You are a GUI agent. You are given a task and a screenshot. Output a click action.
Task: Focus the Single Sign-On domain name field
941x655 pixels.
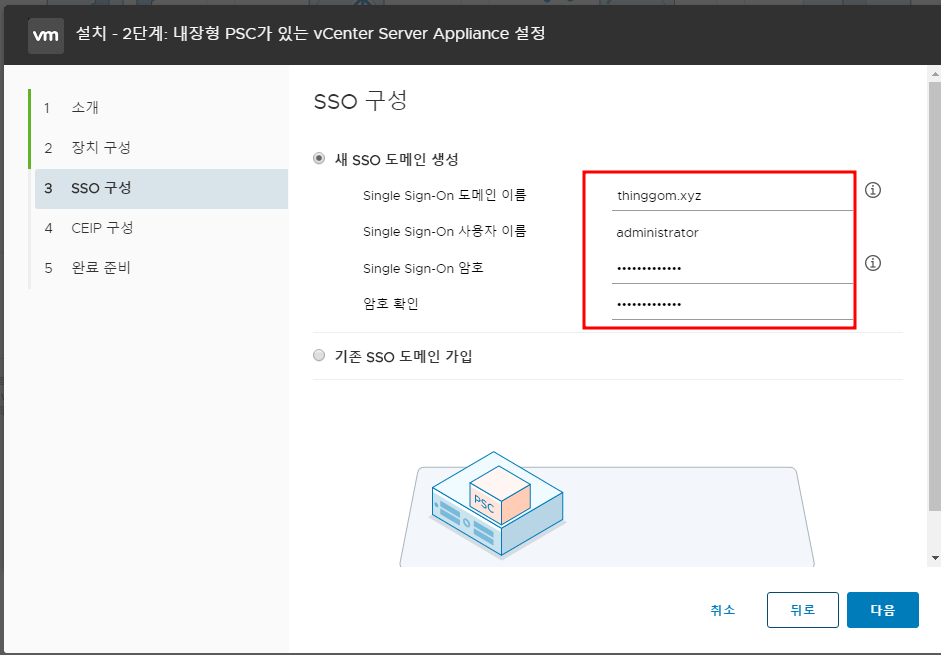[732, 196]
